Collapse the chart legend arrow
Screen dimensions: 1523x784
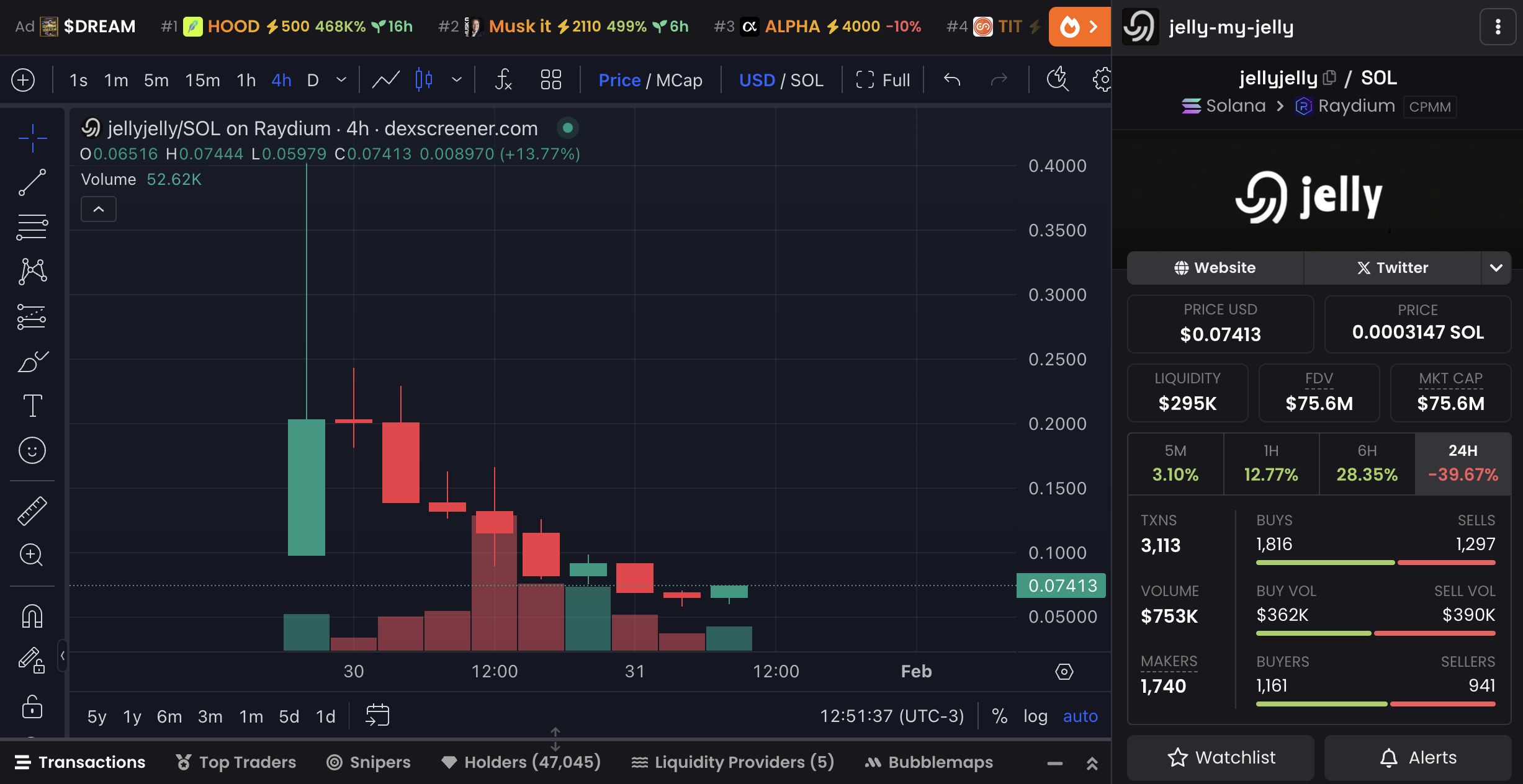click(x=99, y=209)
